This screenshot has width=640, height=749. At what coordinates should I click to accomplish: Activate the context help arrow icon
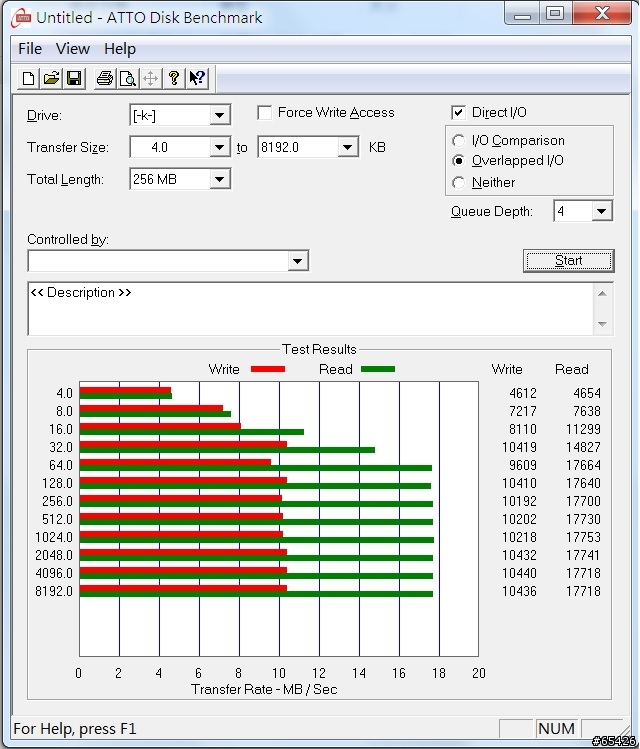[197, 78]
